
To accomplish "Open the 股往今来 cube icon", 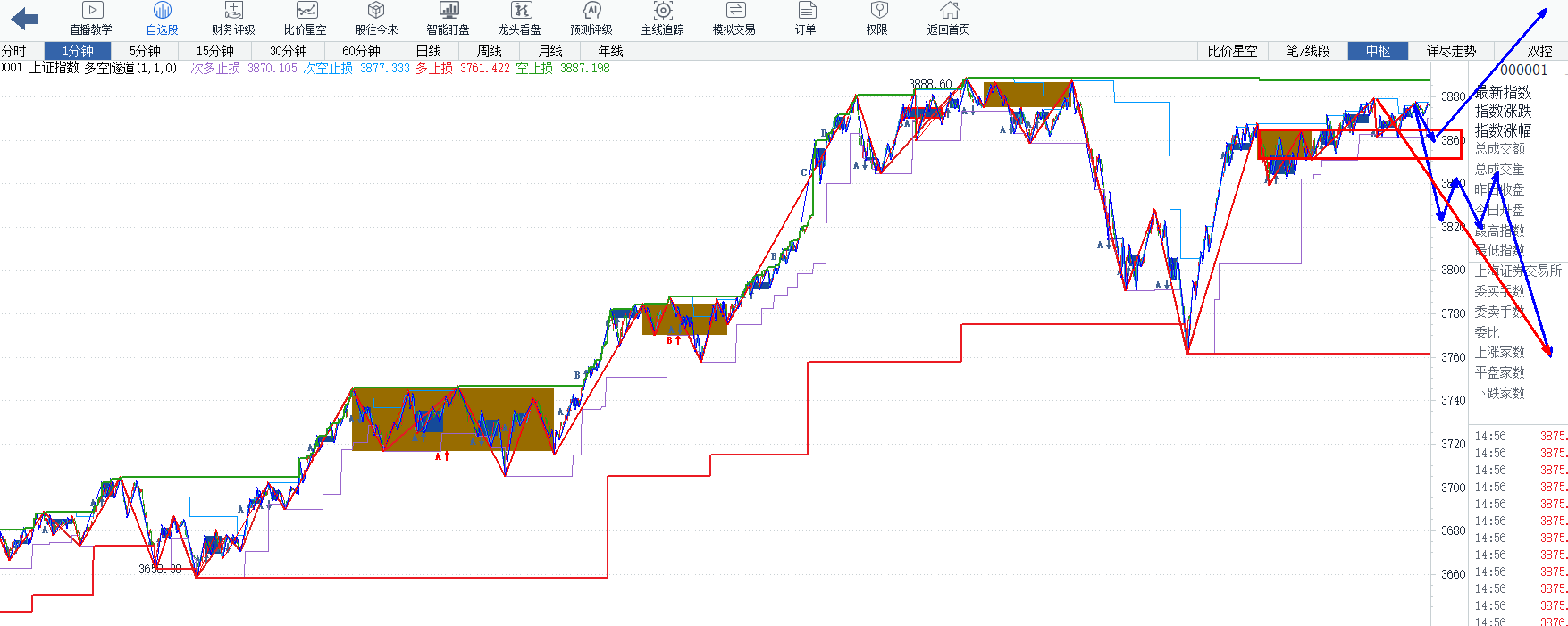I will pos(376,19).
